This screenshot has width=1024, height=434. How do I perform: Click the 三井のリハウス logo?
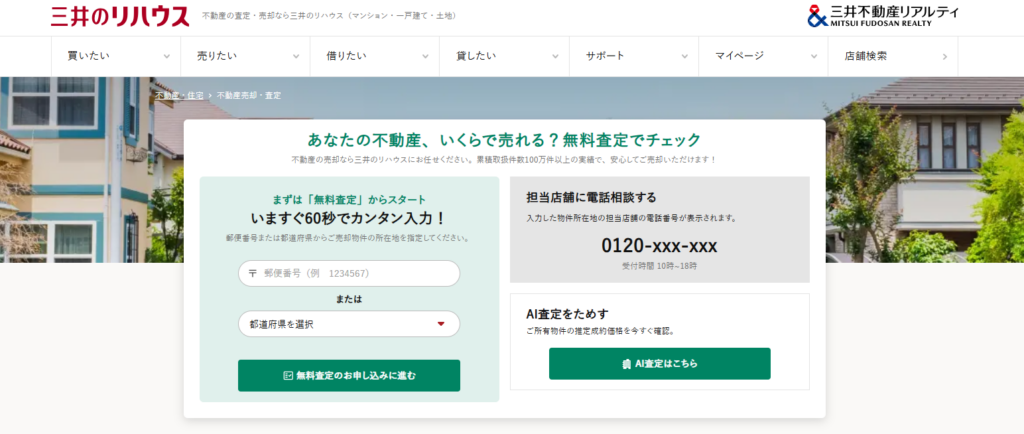pyautogui.click(x=120, y=16)
